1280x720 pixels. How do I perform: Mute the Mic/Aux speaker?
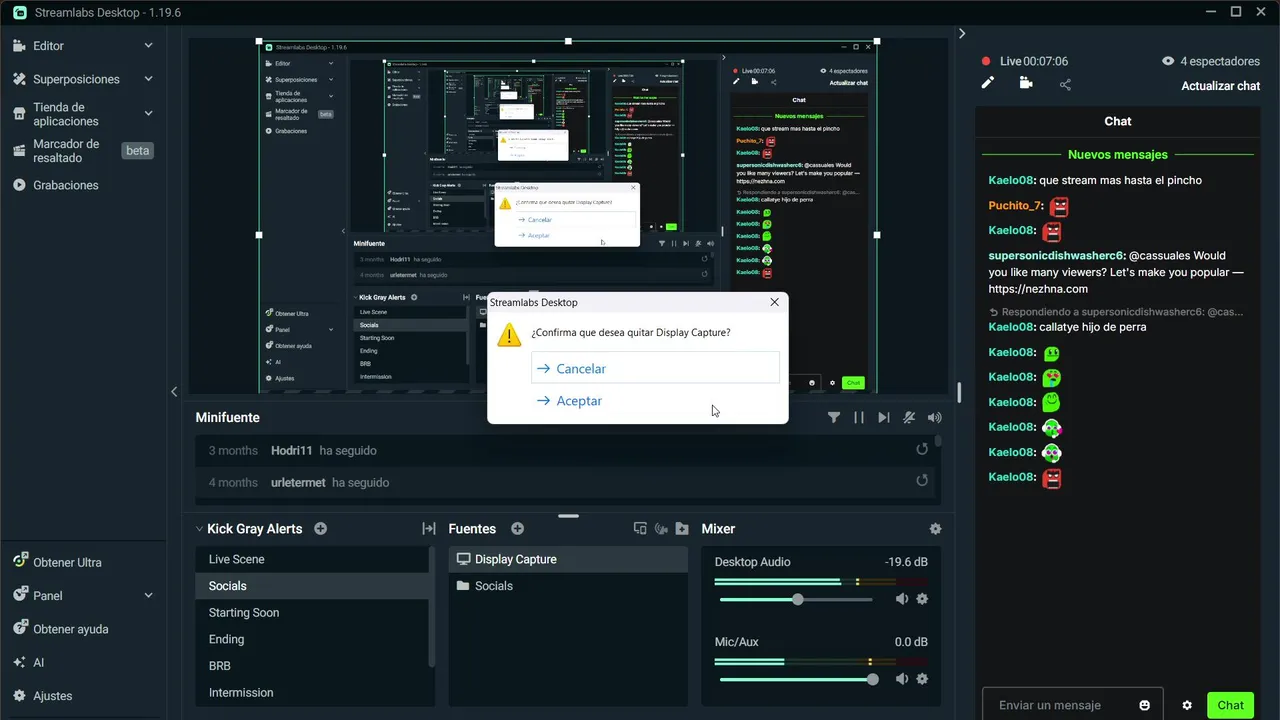[902, 679]
